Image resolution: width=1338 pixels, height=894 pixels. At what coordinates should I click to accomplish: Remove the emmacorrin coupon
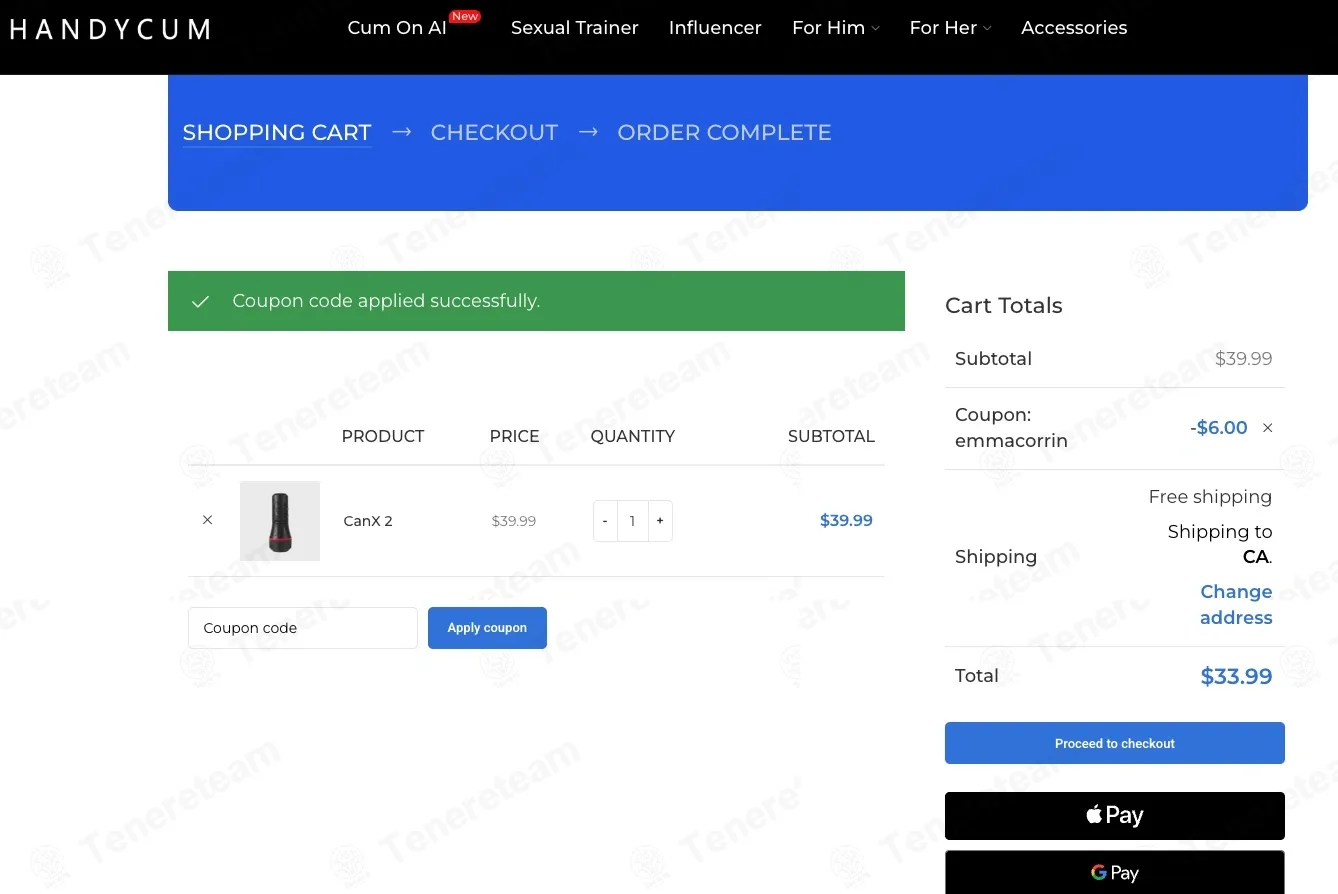[1267, 428]
